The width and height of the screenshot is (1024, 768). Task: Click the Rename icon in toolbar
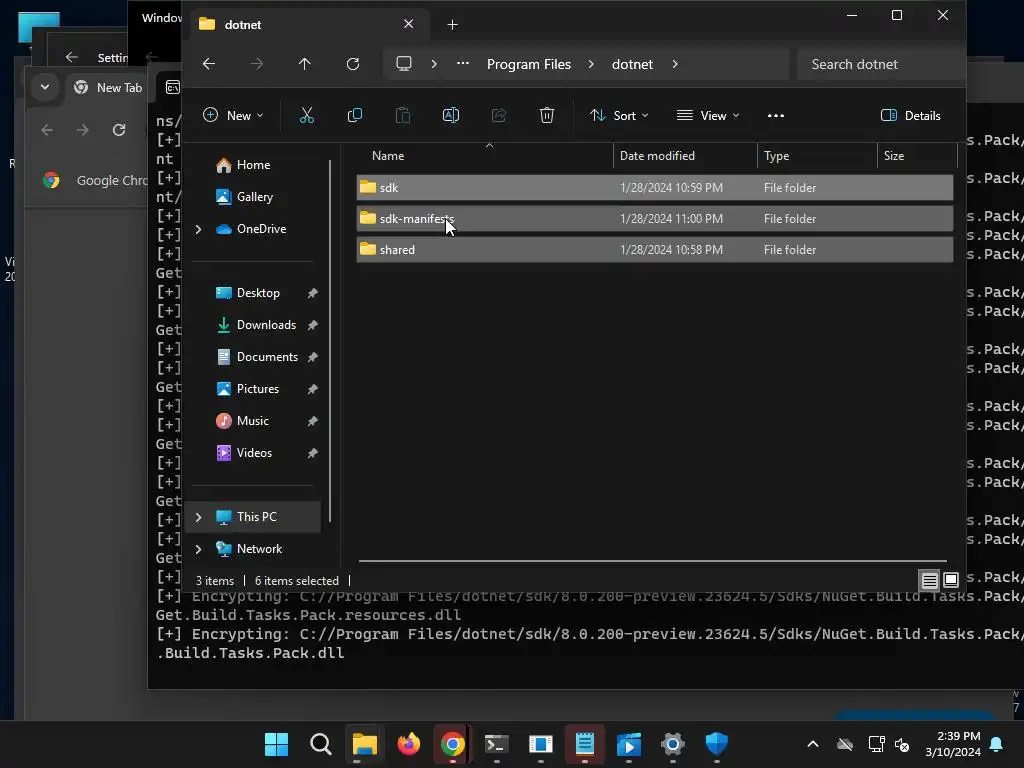tap(451, 116)
